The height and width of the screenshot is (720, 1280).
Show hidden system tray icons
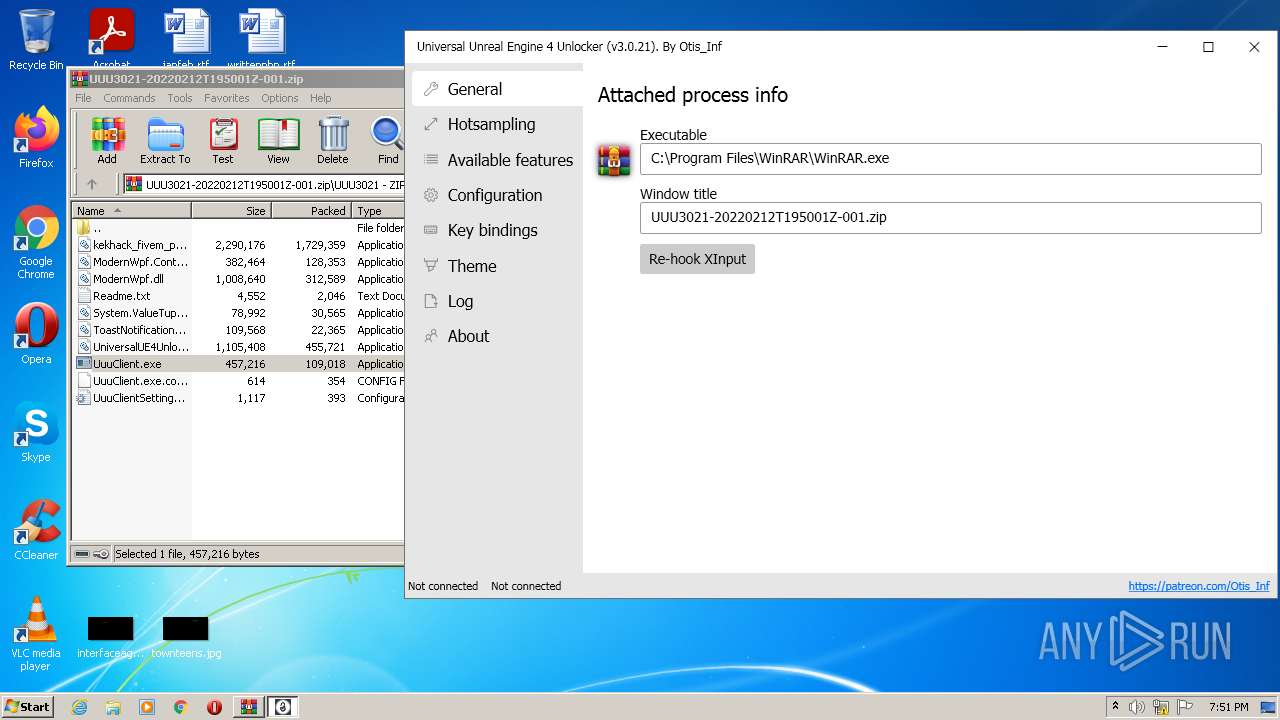coord(1115,707)
